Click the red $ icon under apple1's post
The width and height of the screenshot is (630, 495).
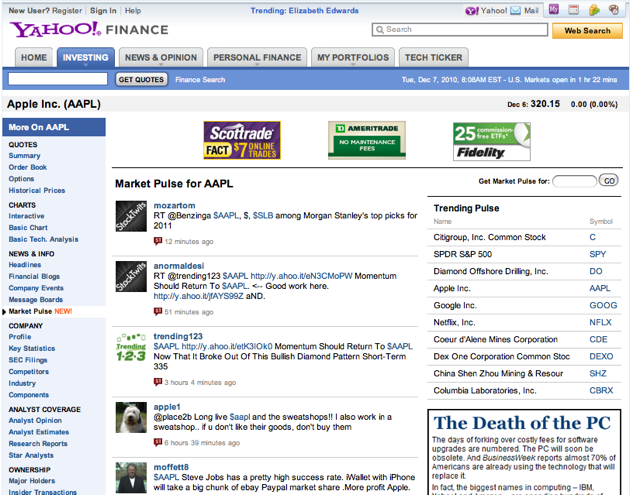coord(158,442)
